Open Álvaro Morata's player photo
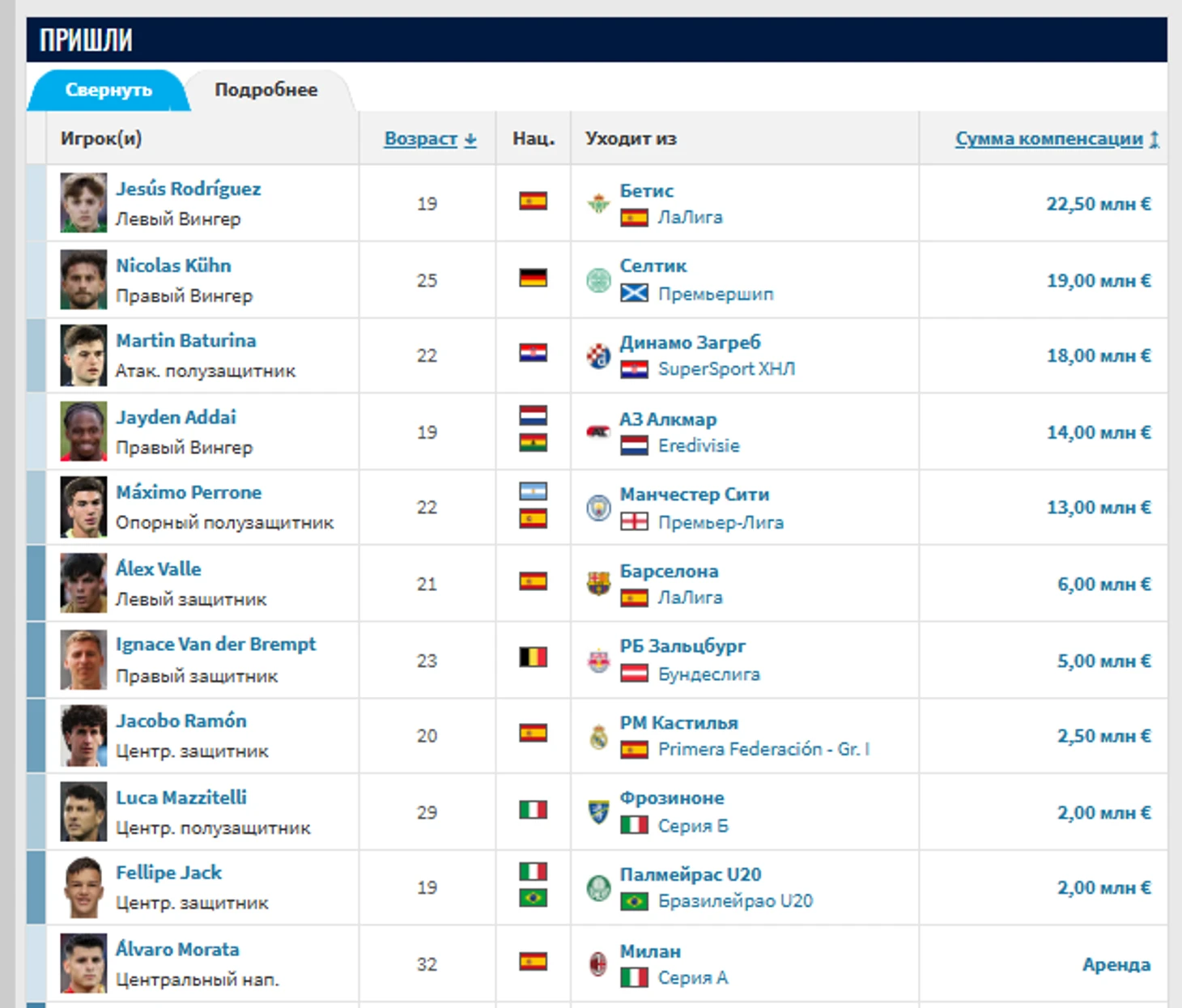1182x1008 pixels. pyautogui.click(x=83, y=963)
